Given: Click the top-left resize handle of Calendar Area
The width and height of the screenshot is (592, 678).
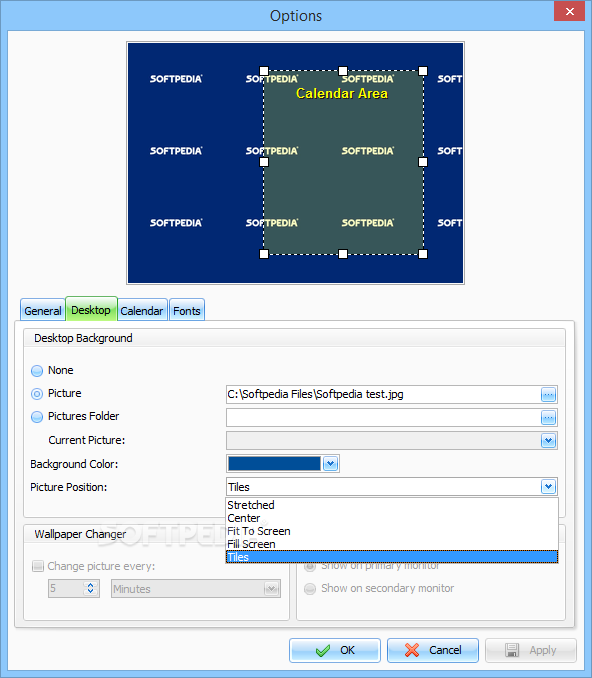Looking at the screenshot, I should click(264, 71).
